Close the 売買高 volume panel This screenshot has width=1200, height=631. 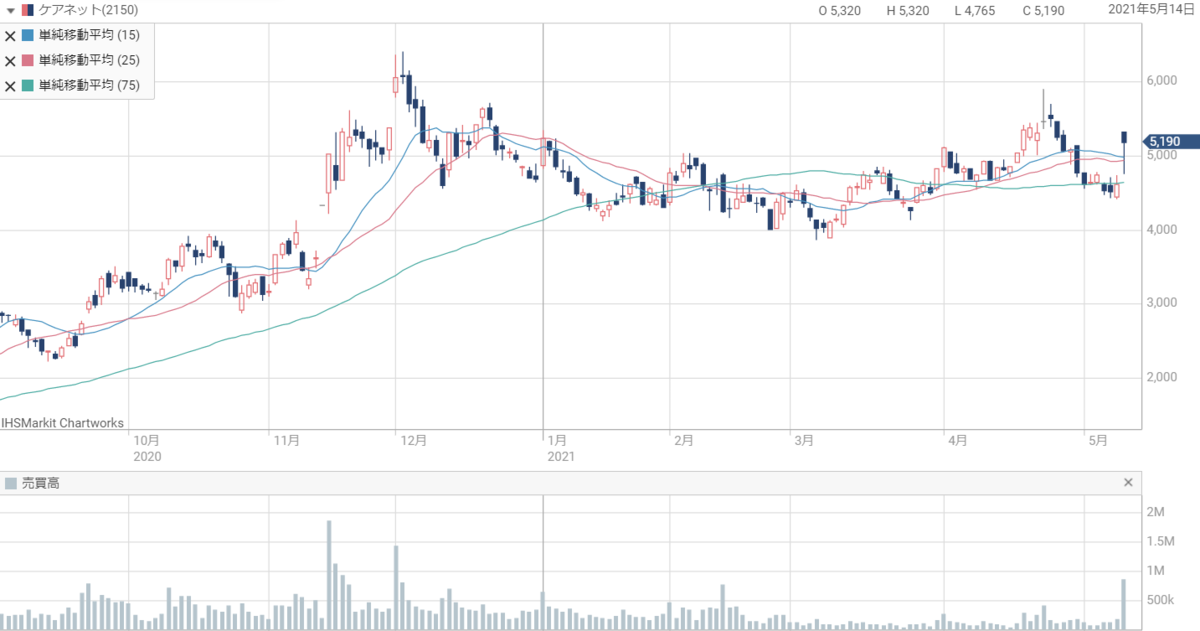coord(1128,483)
